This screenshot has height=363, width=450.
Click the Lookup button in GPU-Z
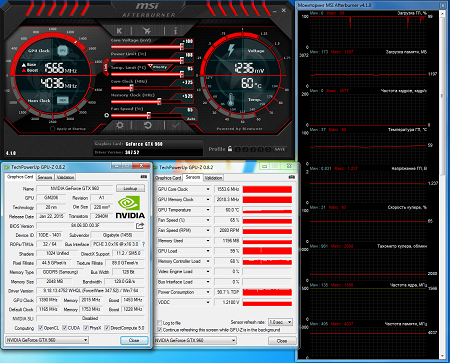130,188
